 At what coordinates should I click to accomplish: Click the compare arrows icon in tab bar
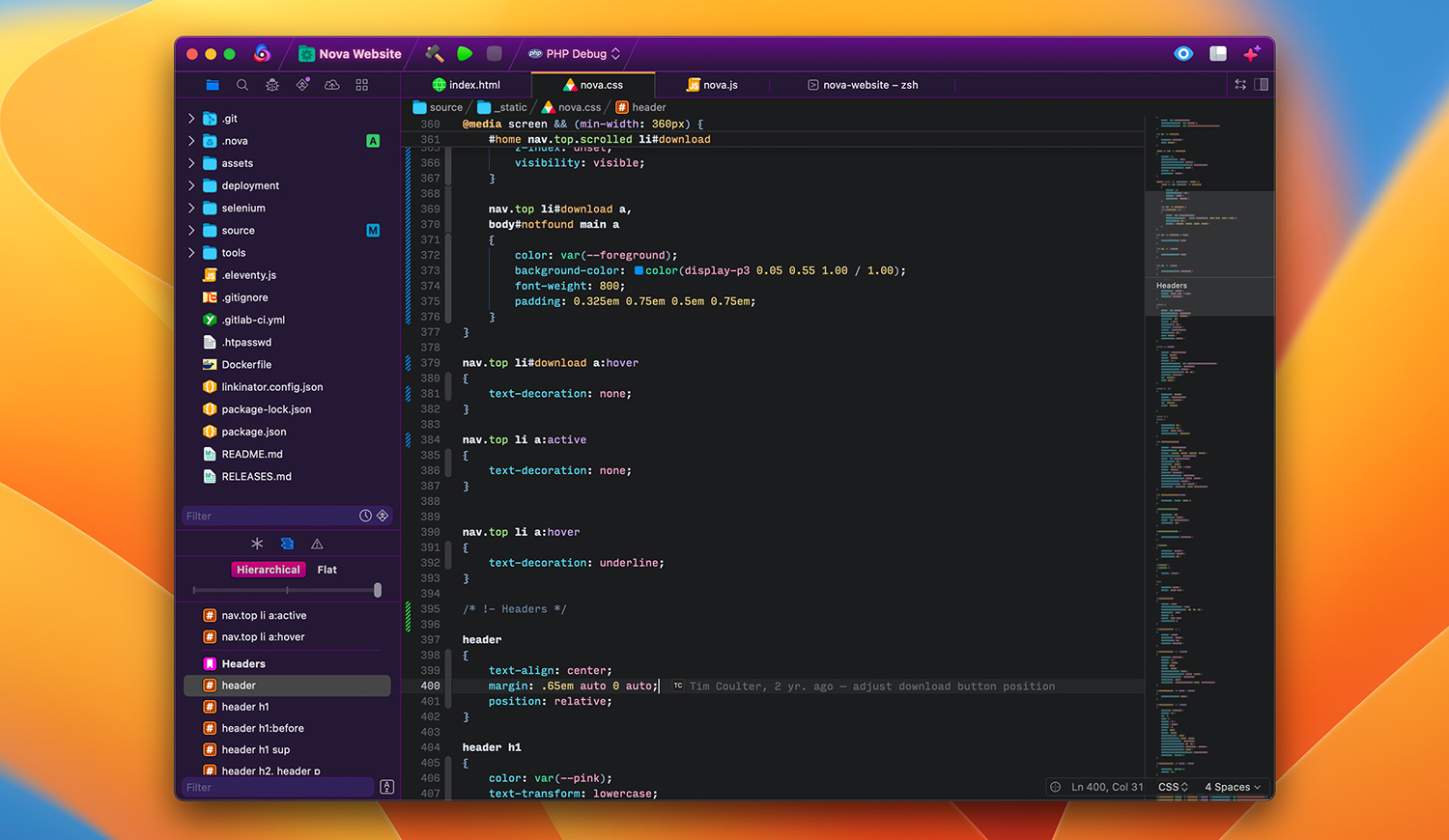pos(1240,85)
